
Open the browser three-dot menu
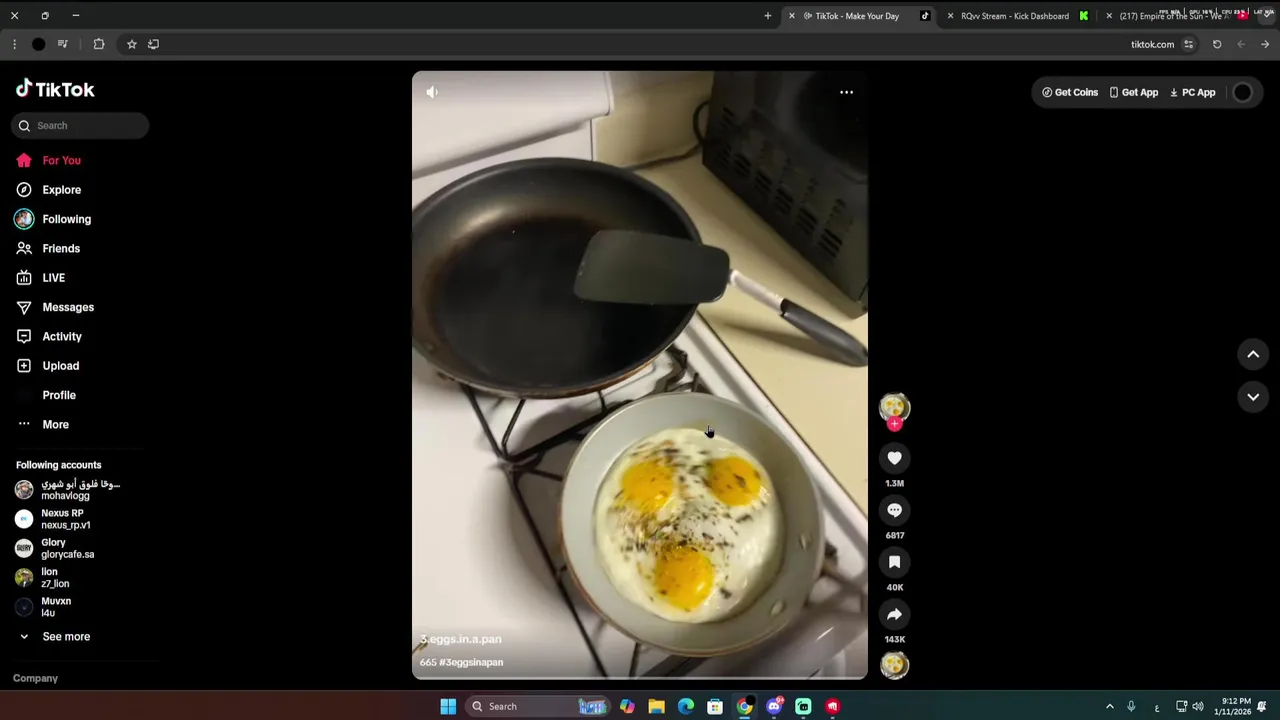coord(14,44)
